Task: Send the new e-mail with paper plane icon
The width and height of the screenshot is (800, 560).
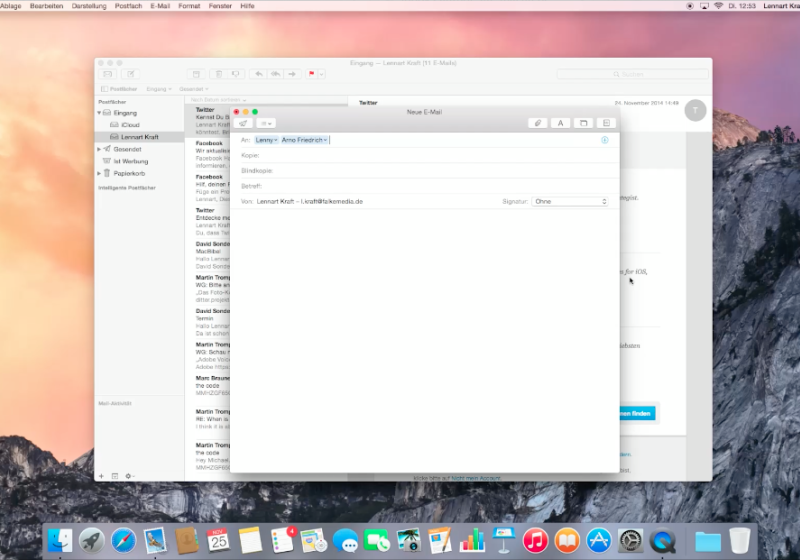Action: [x=243, y=123]
